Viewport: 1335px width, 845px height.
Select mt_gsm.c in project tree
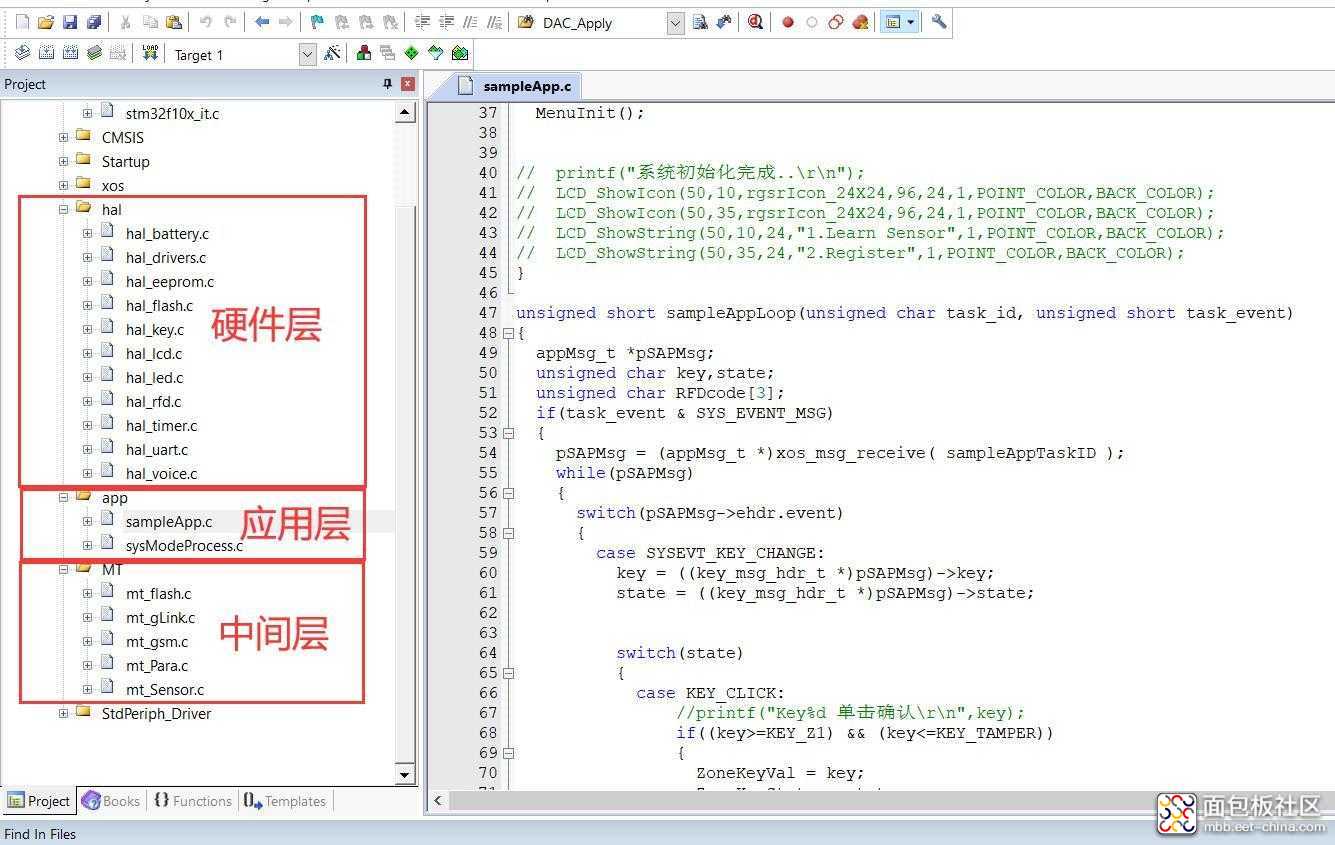[157, 641]
